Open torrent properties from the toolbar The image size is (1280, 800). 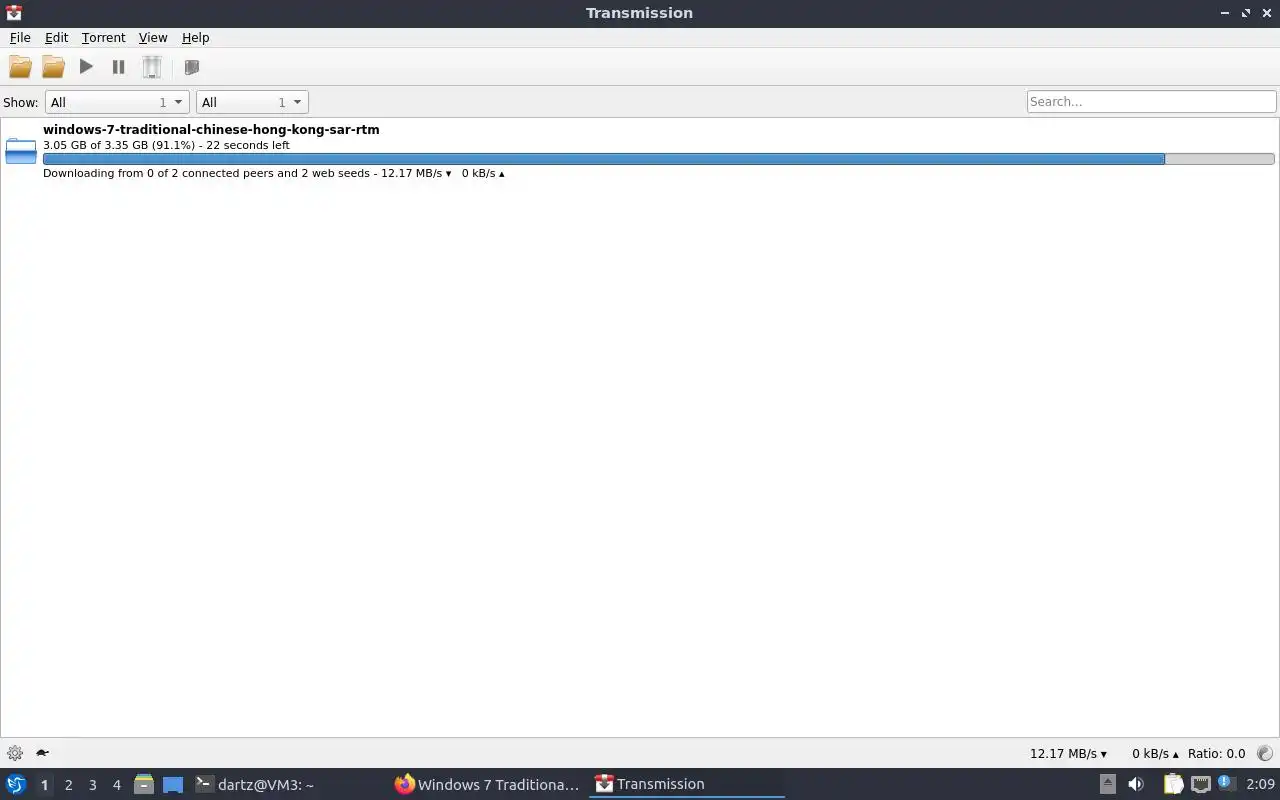coord(192,67)
